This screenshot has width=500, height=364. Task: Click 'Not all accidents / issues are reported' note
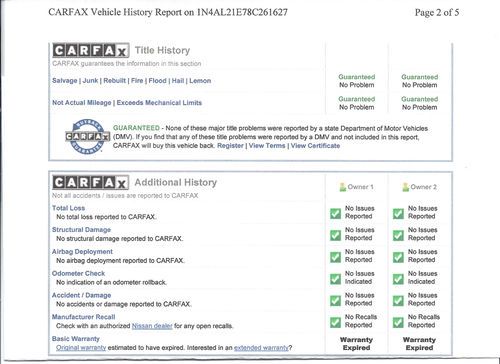pyautogui.click(x=125, y=196)
